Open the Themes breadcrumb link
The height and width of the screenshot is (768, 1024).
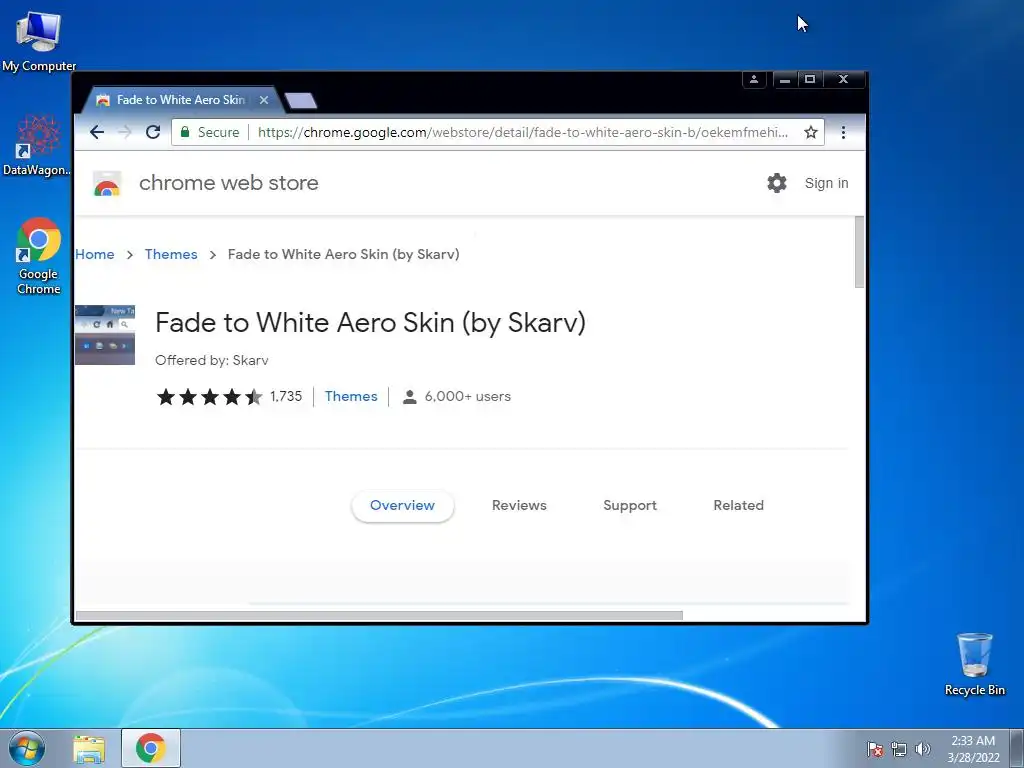pos(171,254)
